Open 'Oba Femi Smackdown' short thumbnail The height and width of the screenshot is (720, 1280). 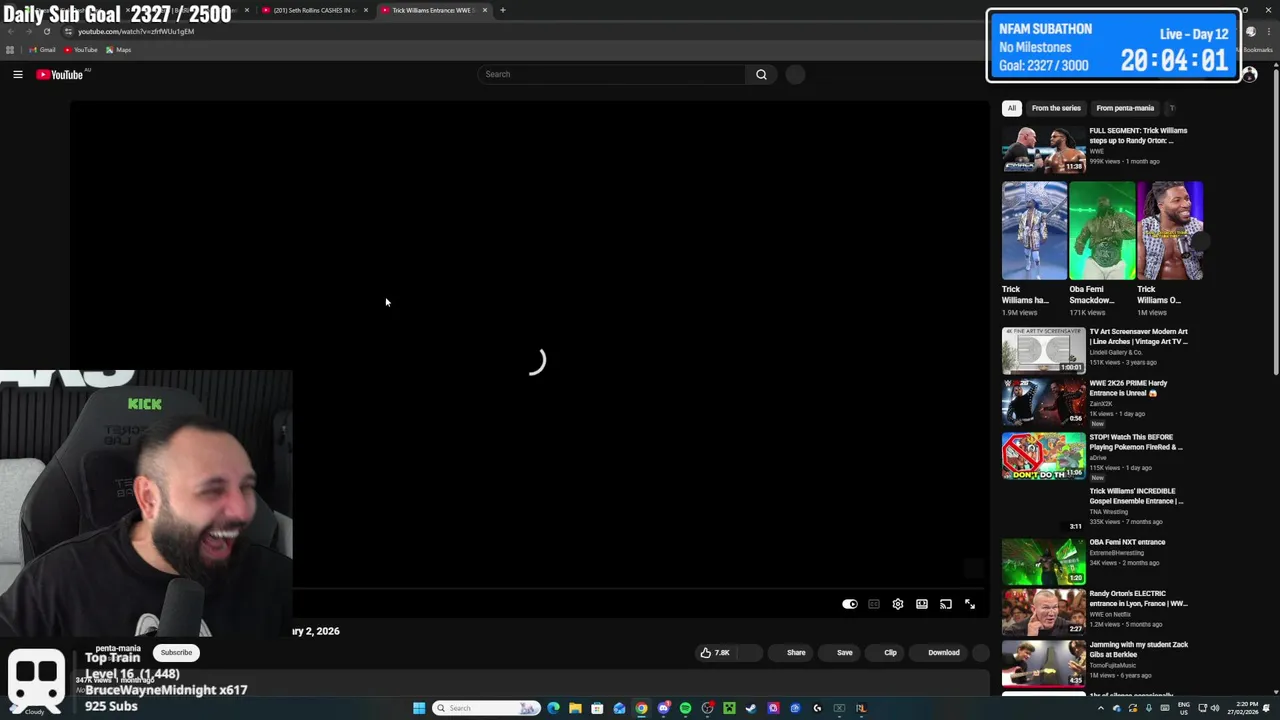tap(1102, 231)
